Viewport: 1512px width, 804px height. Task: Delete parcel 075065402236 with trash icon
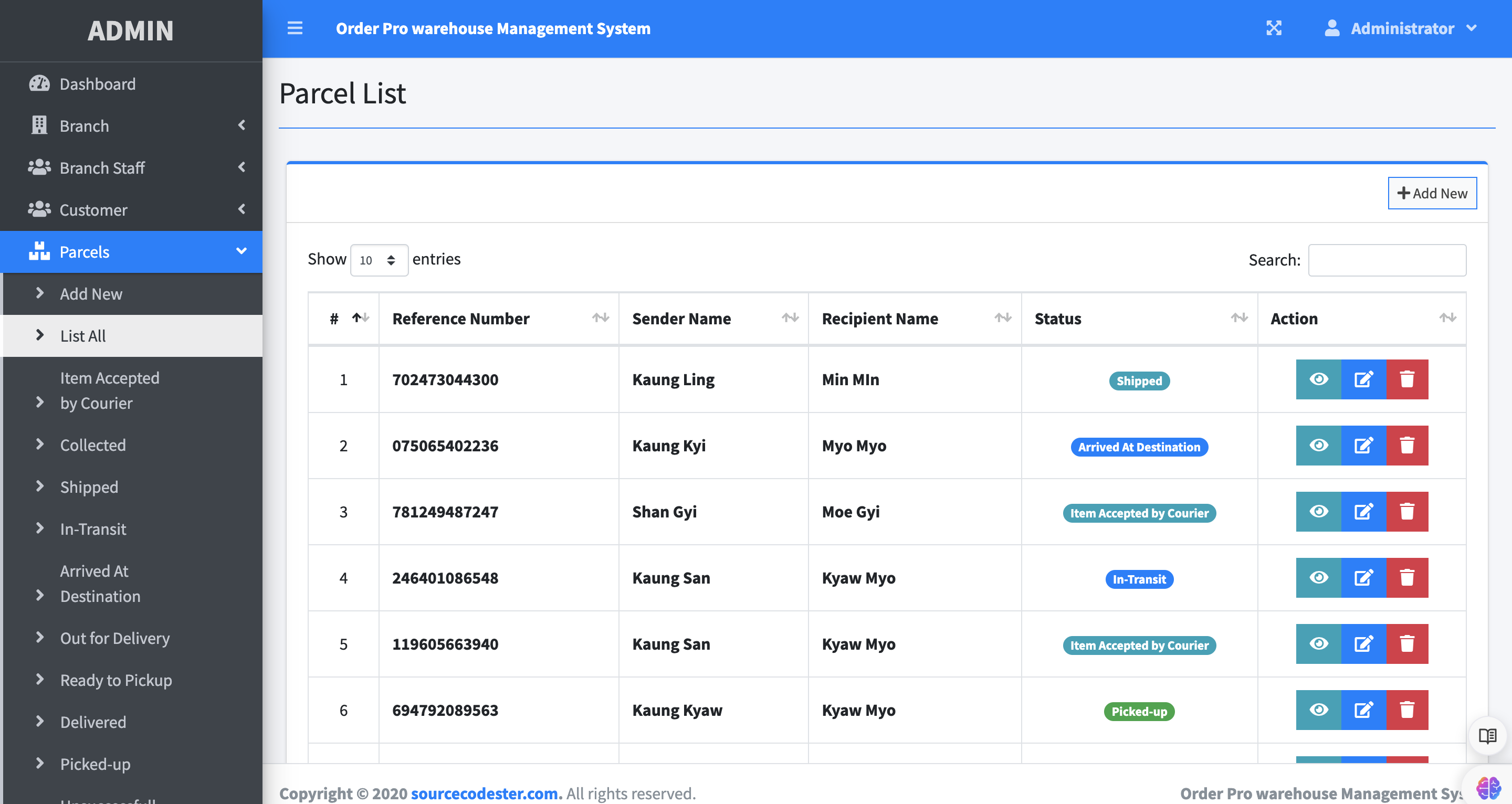(x=1406, y=446)
